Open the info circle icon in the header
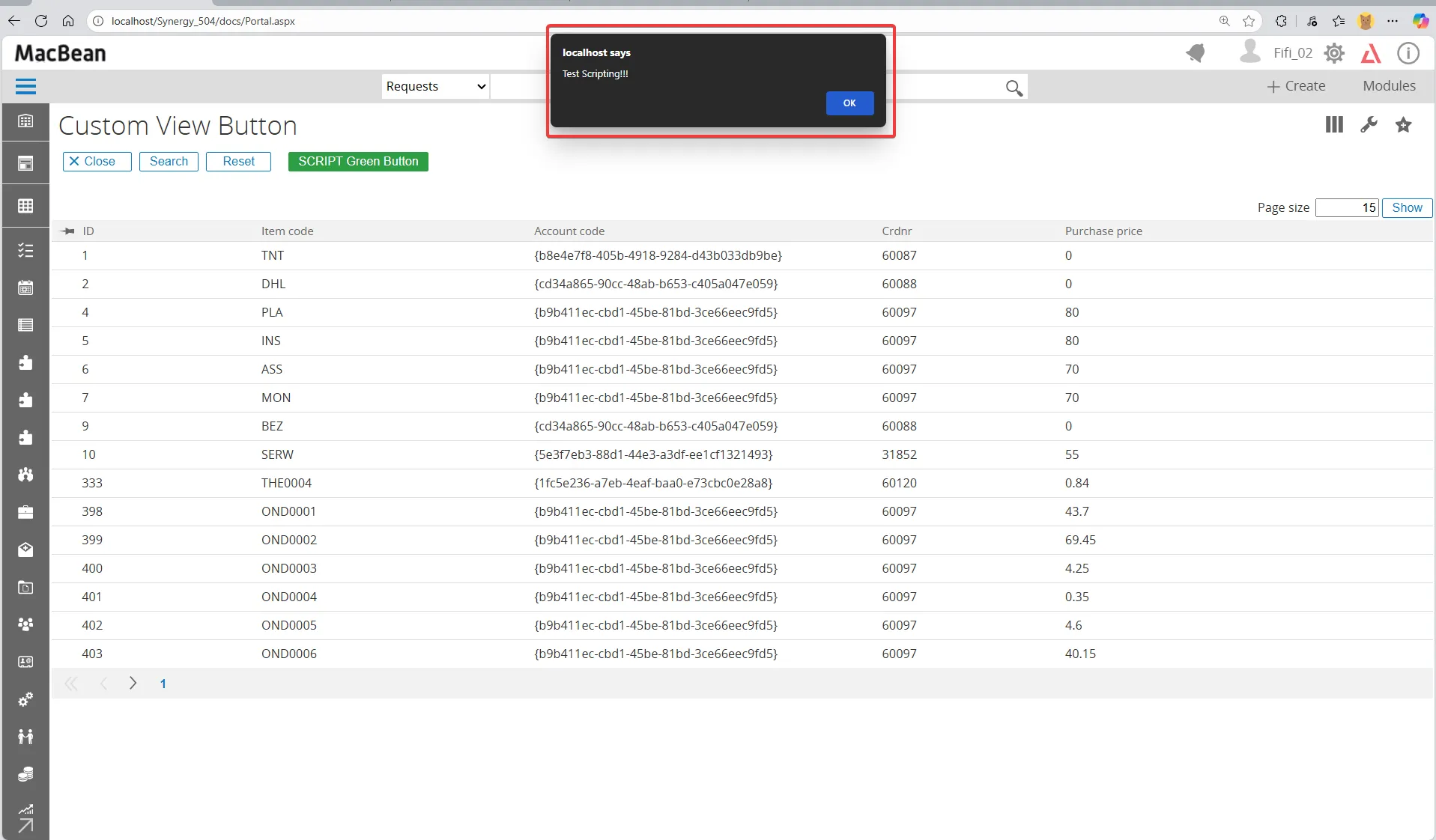This screenshot has height=840, width=1436. (1408, 53)
